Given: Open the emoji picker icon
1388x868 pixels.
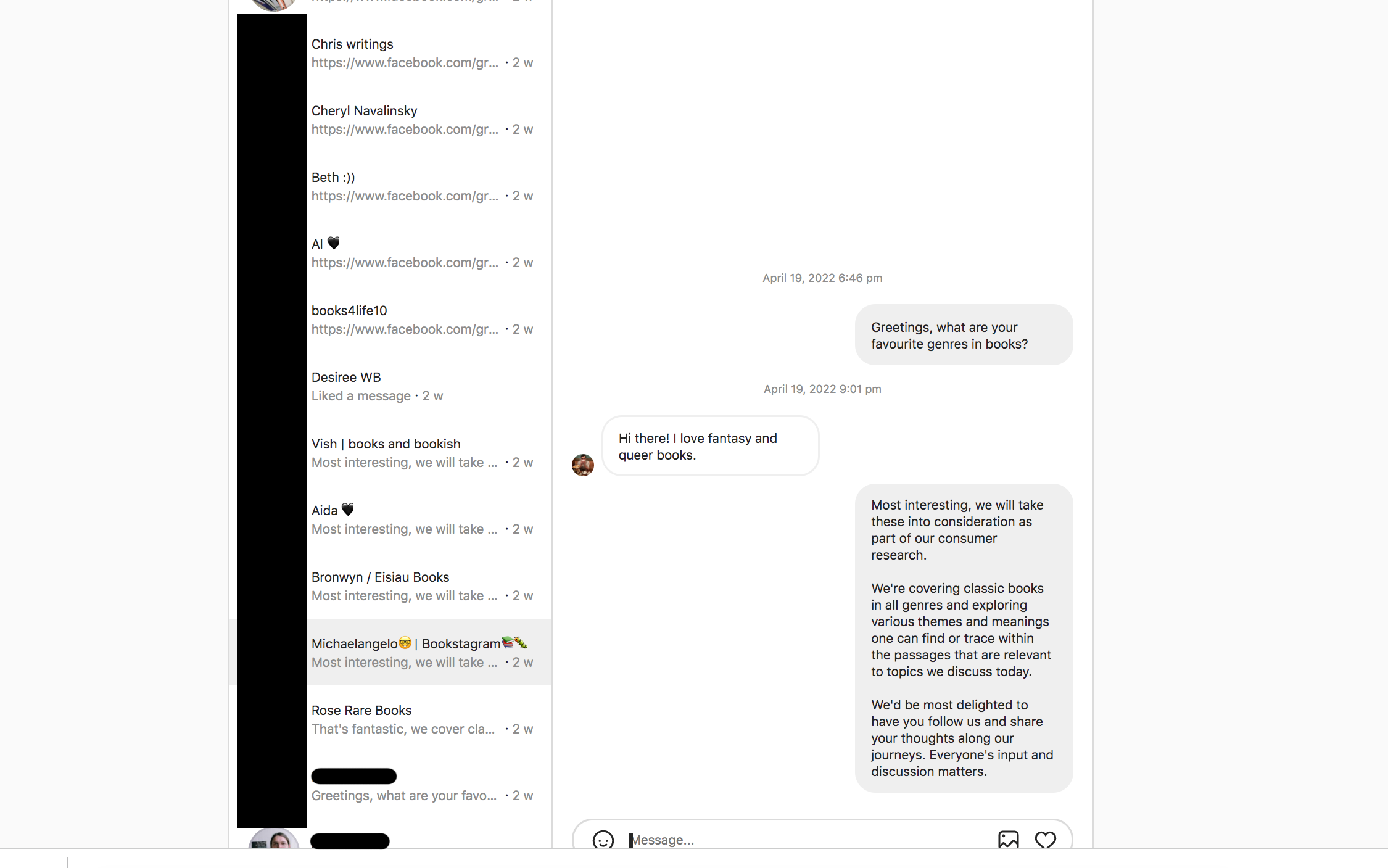Looking at the screenshot, I should click(603, 840).
